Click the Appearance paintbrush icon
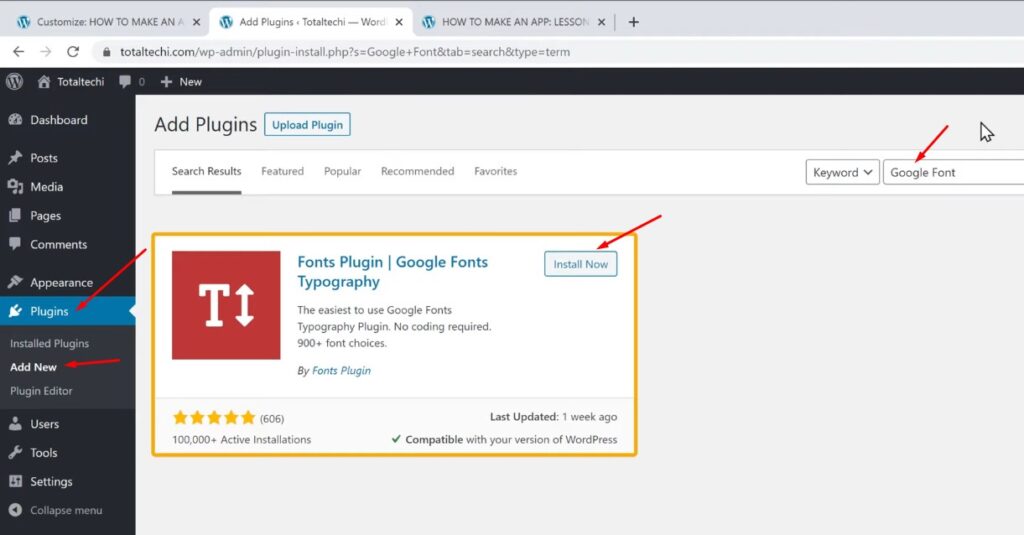Image resolution: width=1024 pixels, height=535 pixels. [15, 282]
